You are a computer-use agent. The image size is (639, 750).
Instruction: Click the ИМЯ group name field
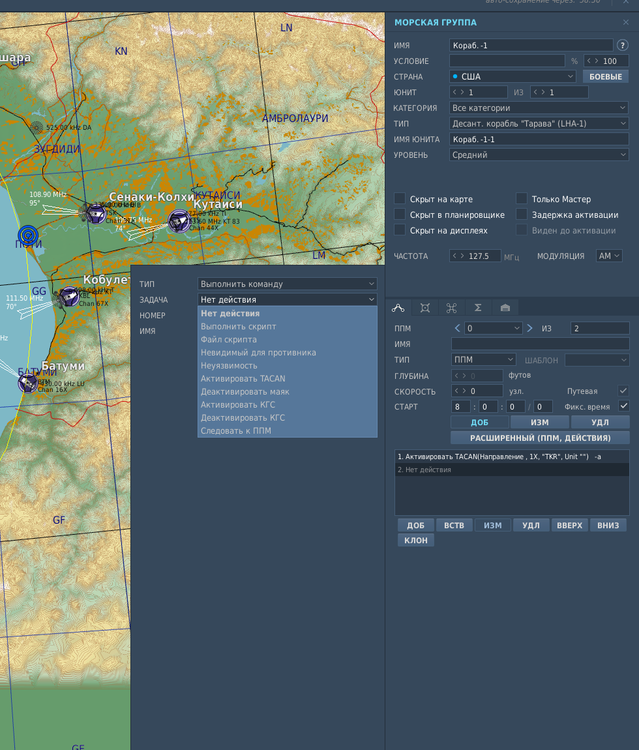point(530,45)
